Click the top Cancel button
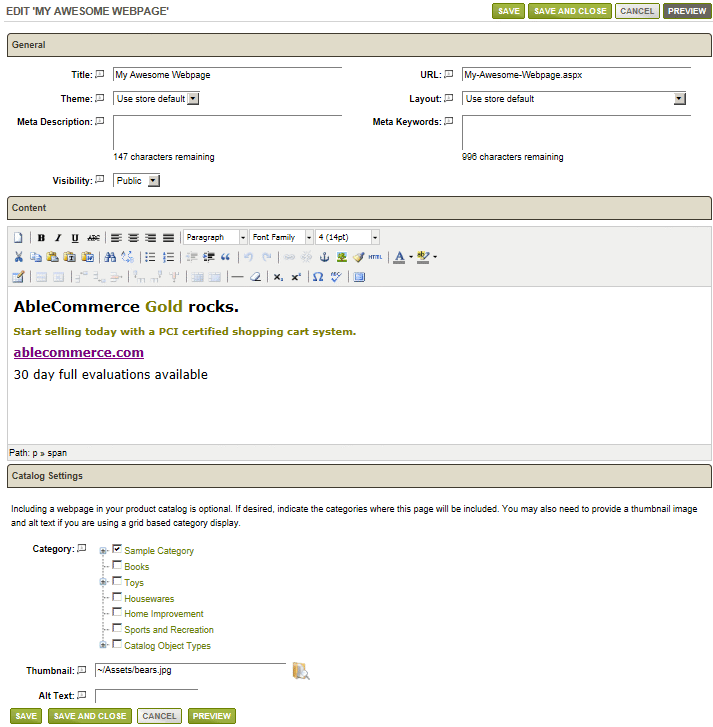 coord(637,11)
